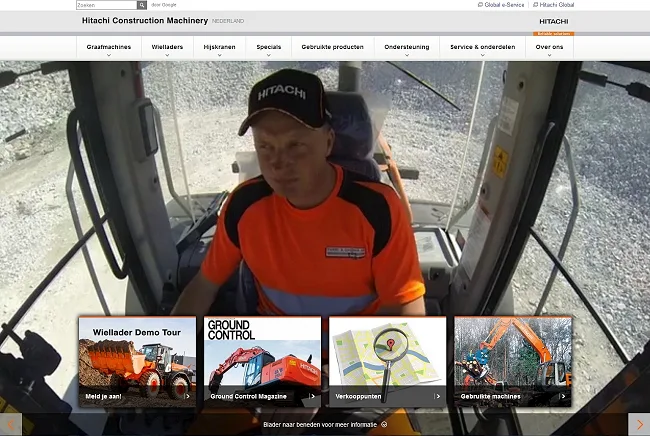The image size is (650, 436).
Task: Click the scroll-down circle icon
Action: pos(384,425)
